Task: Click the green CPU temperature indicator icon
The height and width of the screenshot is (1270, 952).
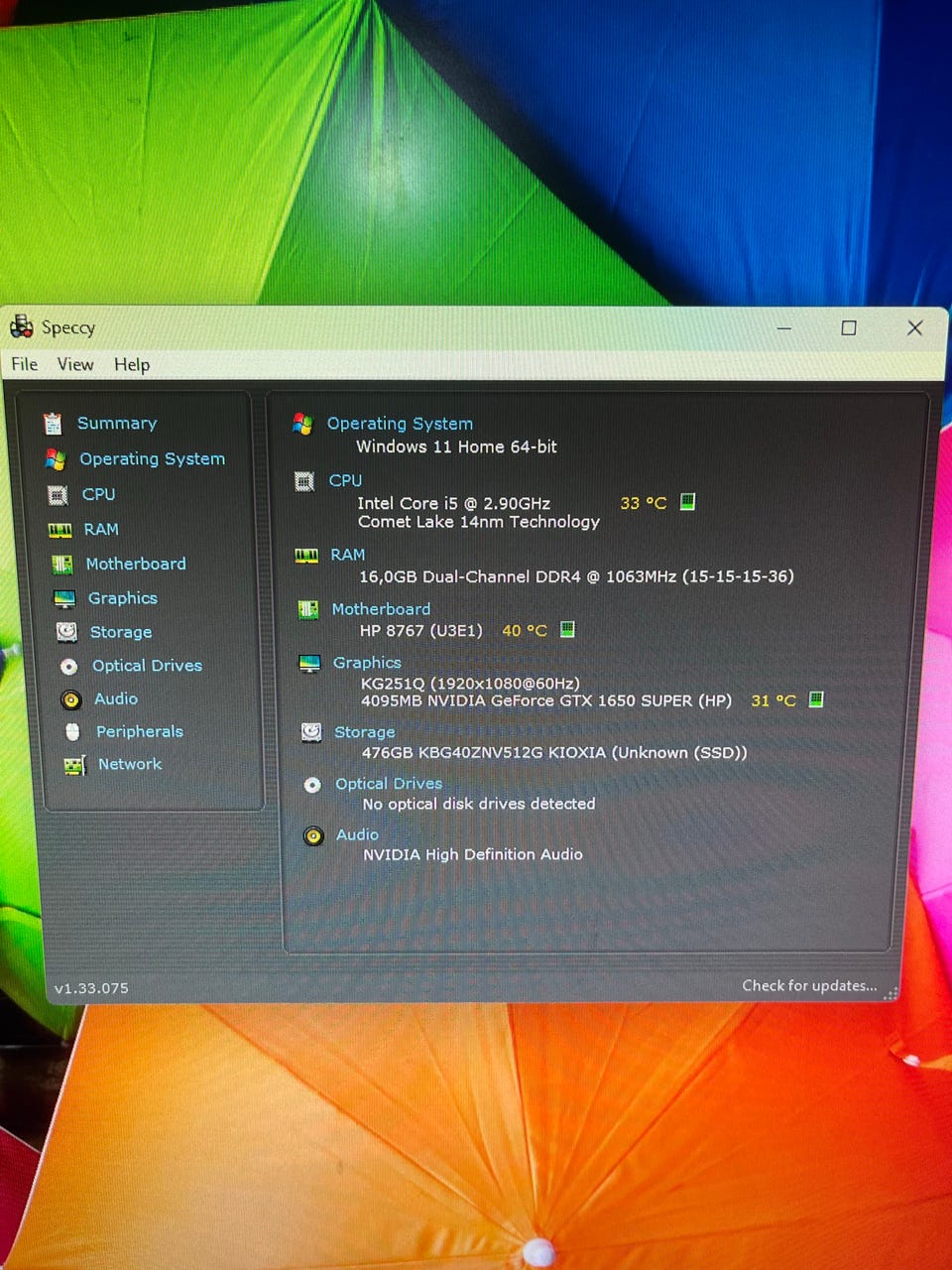Action: tap(687, 502)
